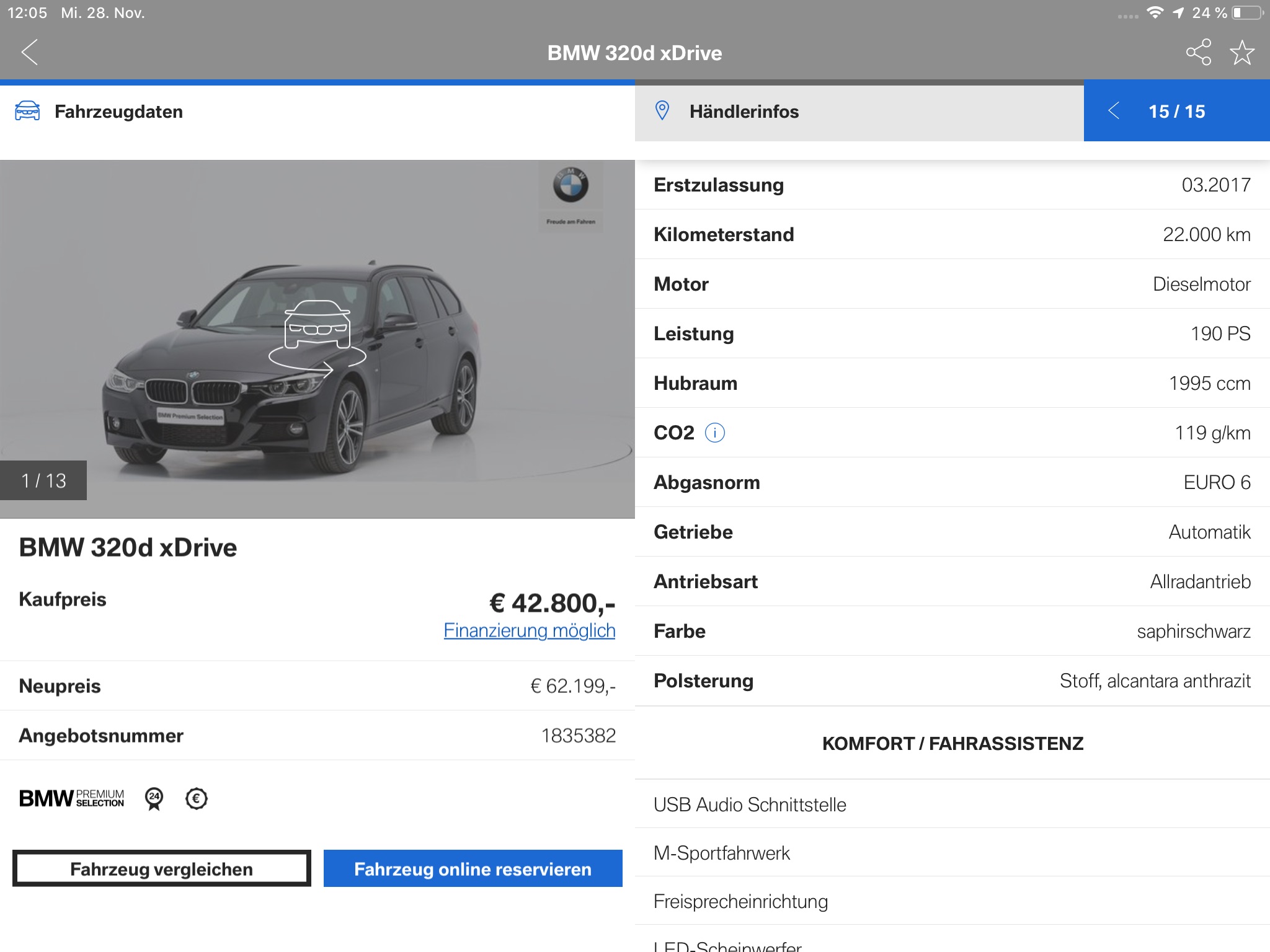Tap the BMW Premium Selection logo
The image size is (1270, 952).
click(72, 798)
